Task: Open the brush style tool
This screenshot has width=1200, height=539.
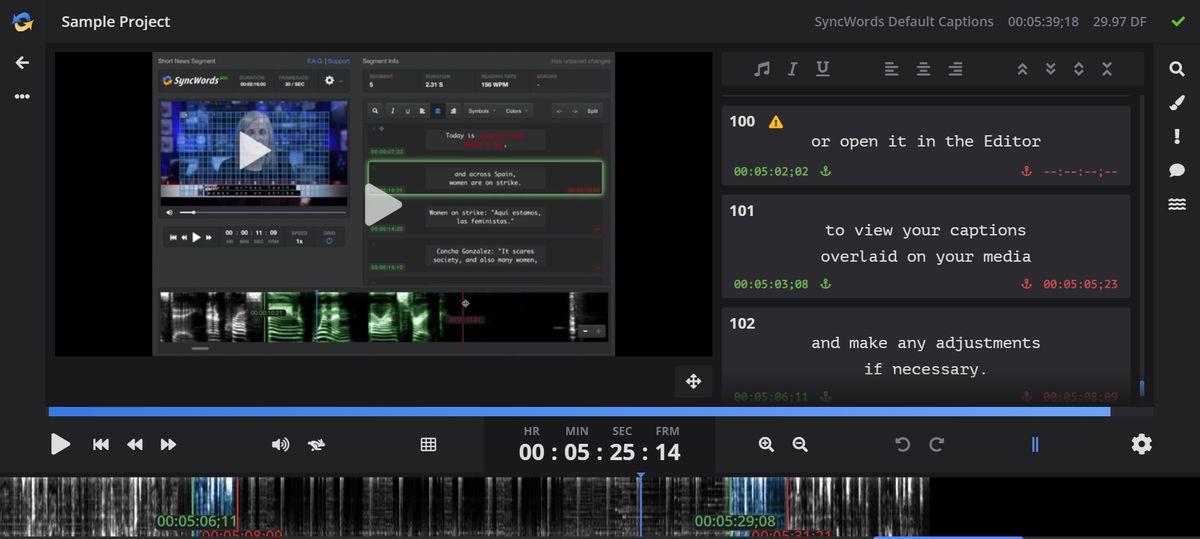Action: 1177,103
